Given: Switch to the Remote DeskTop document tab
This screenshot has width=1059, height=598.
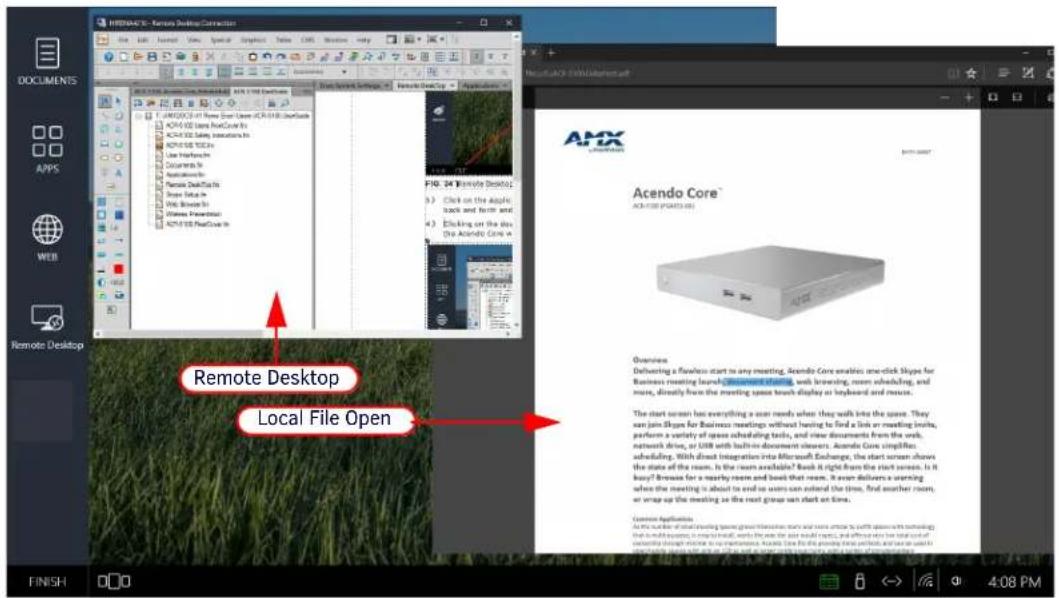Looking at the screenshot, I should tap(425, 86).
